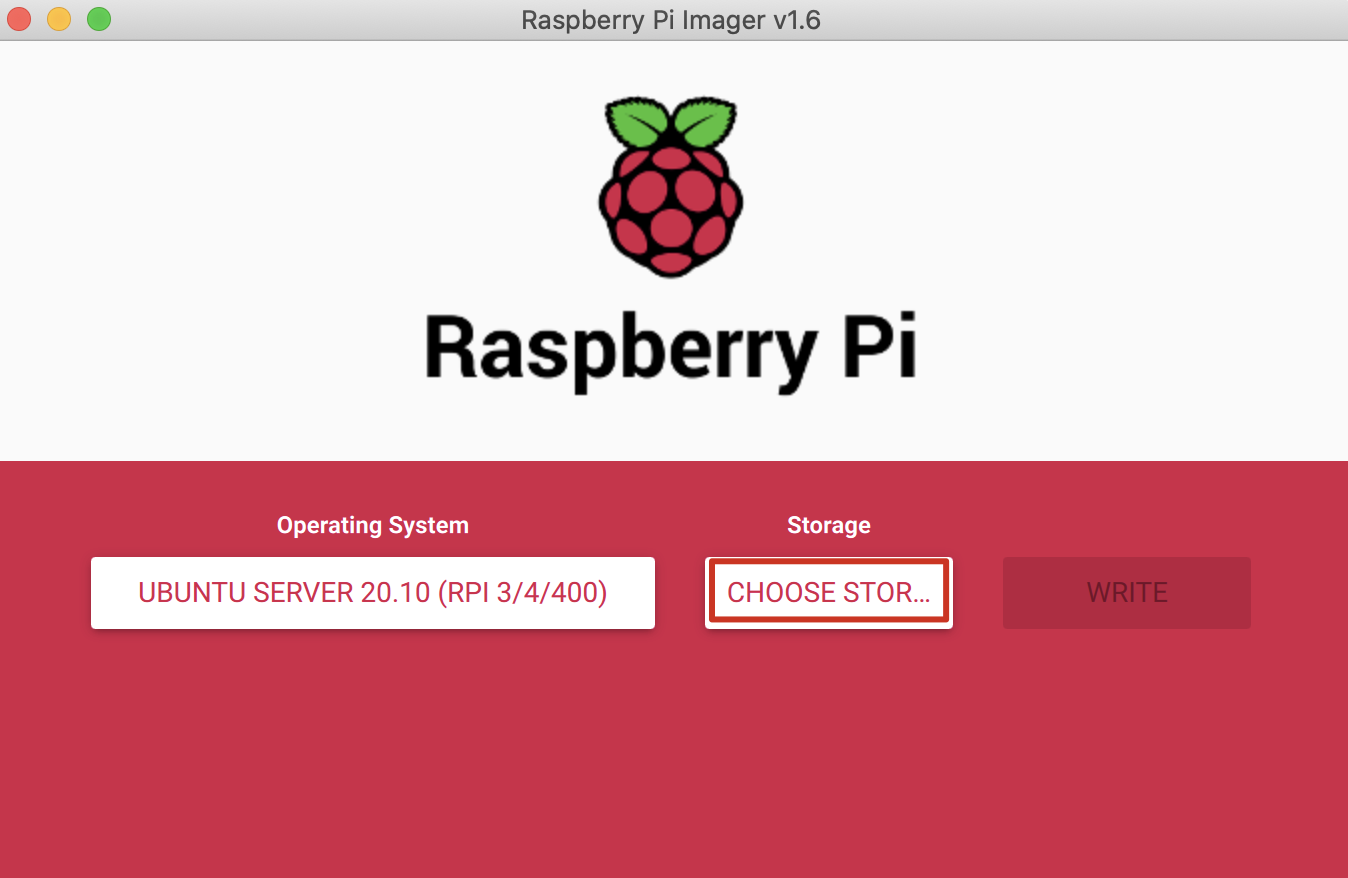Viewport: 1348px width, 878px height.
Task: Click the "Operating System" label
Action: (x=373, y=525)
